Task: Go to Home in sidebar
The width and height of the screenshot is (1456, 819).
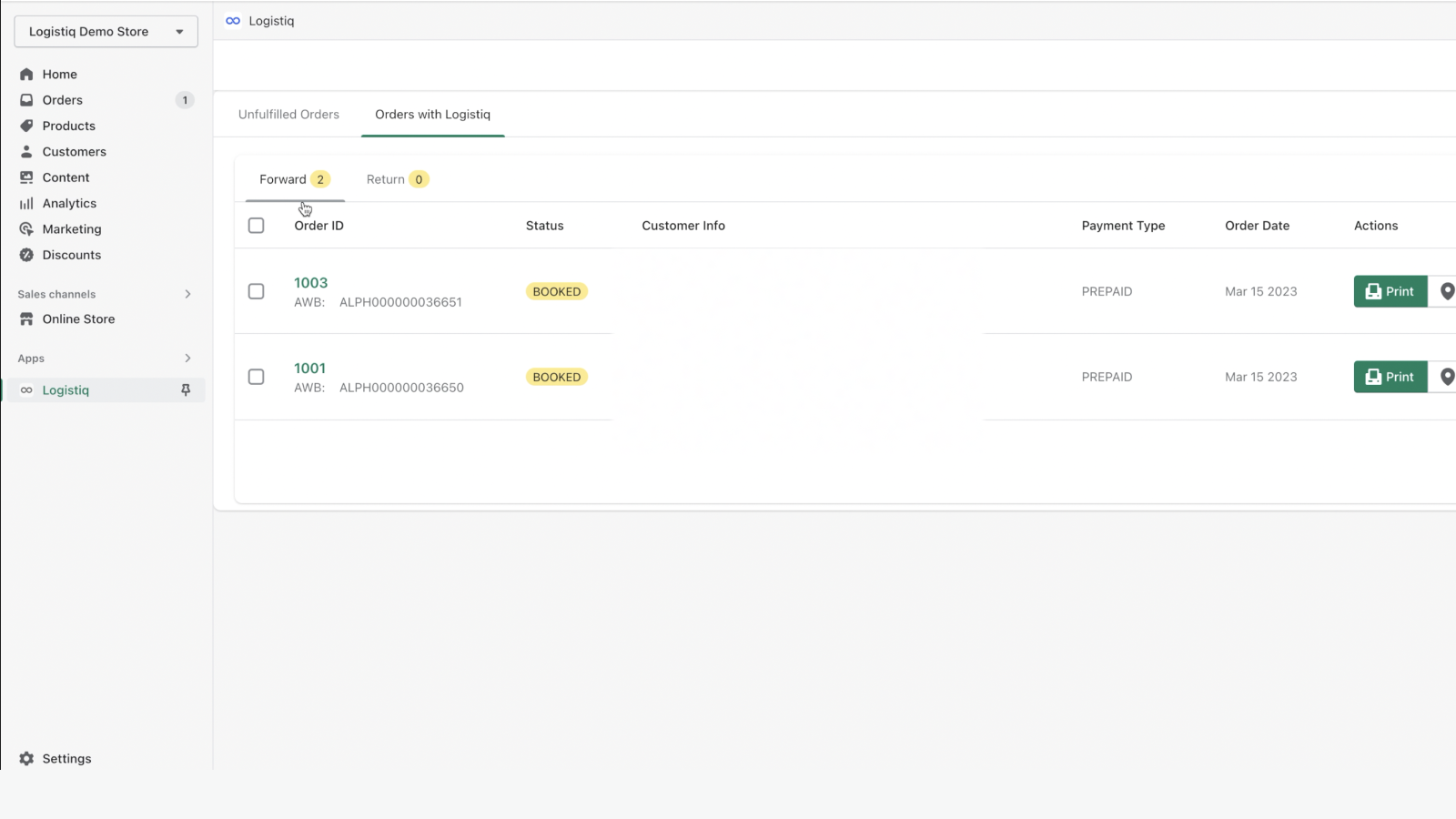Action: pyautogui.click(x=60, y=75)
